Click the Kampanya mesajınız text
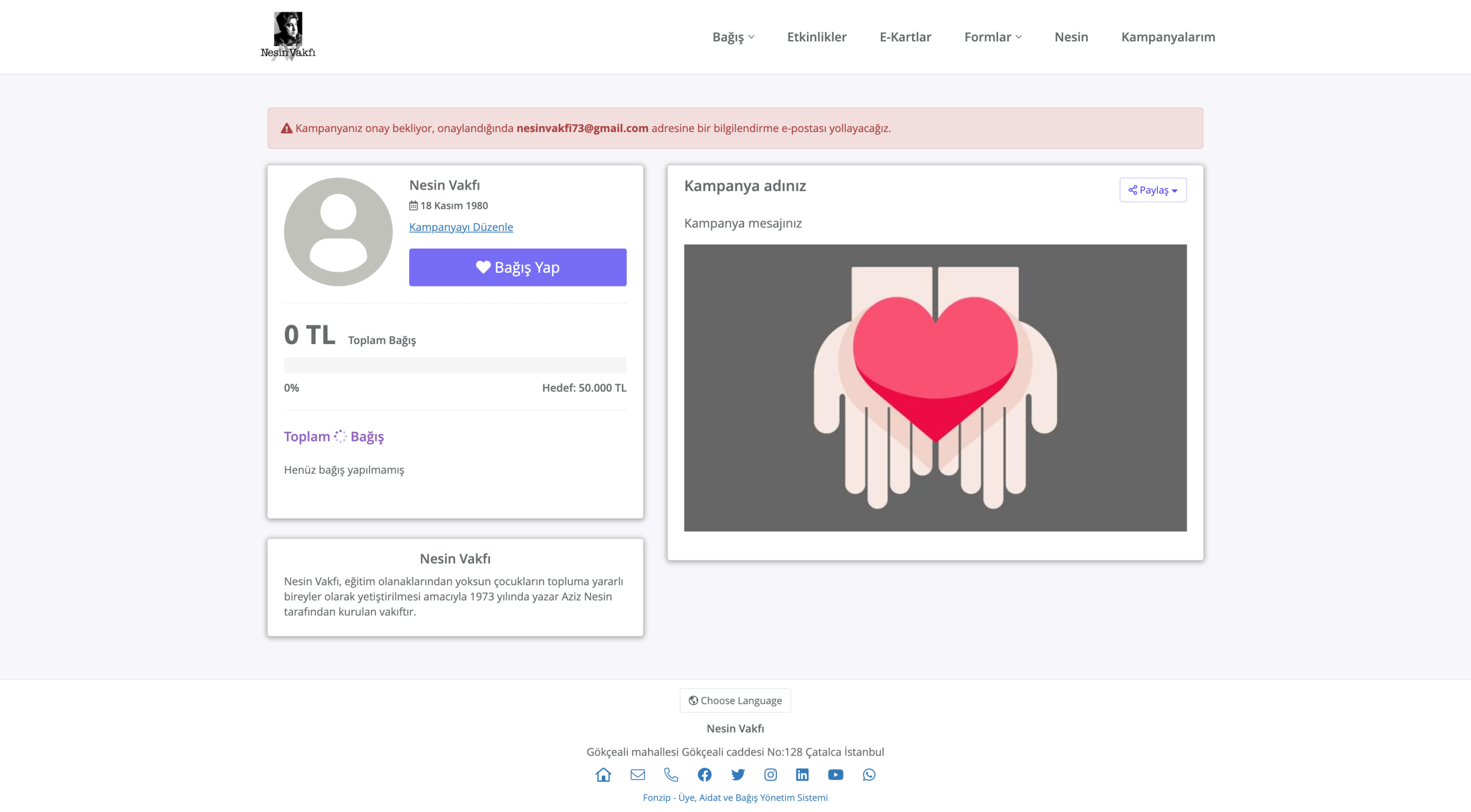1471x812 pixels. pyautogui.click(x=742, y=223)
